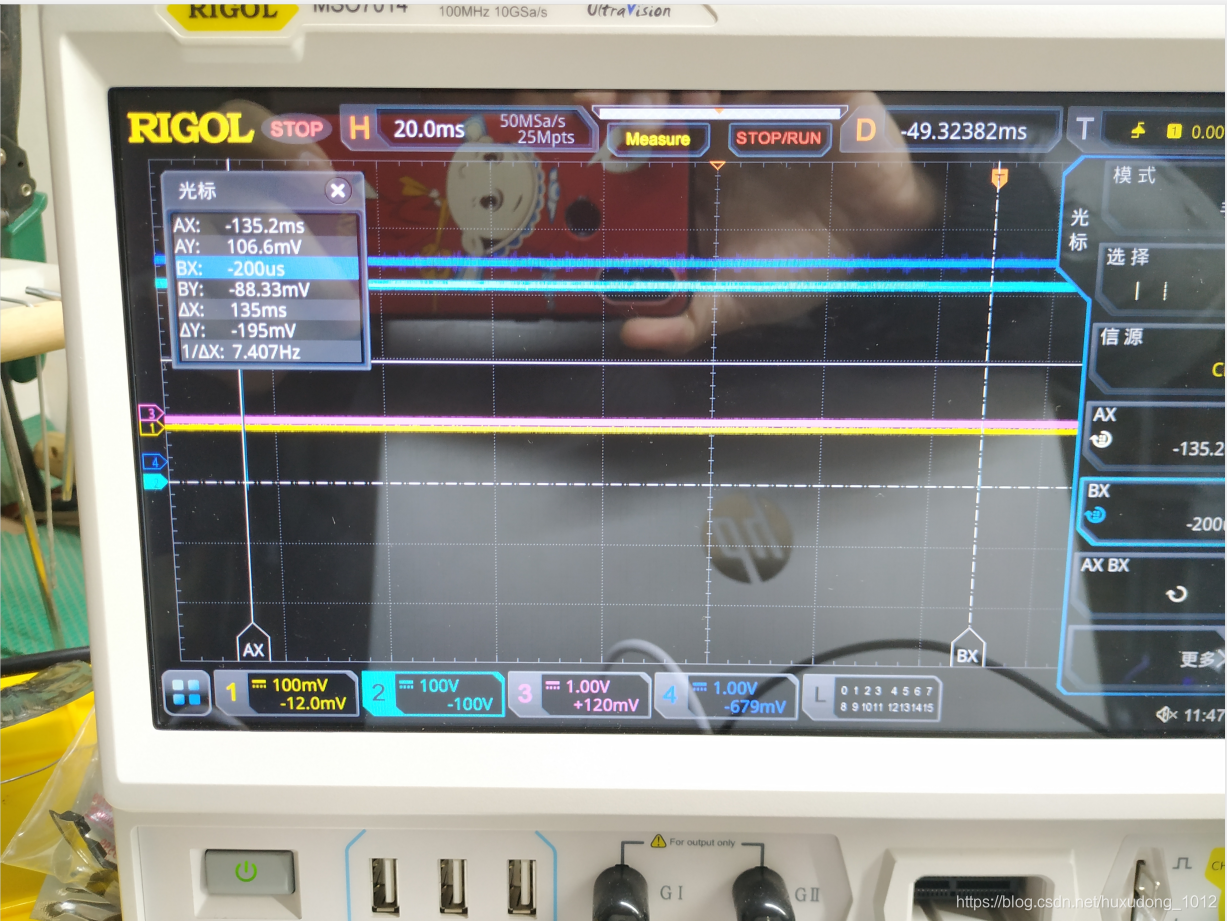Tap the 光标 panel title
The width and height of the screenshot is (1227, 921).
point(197,191)
